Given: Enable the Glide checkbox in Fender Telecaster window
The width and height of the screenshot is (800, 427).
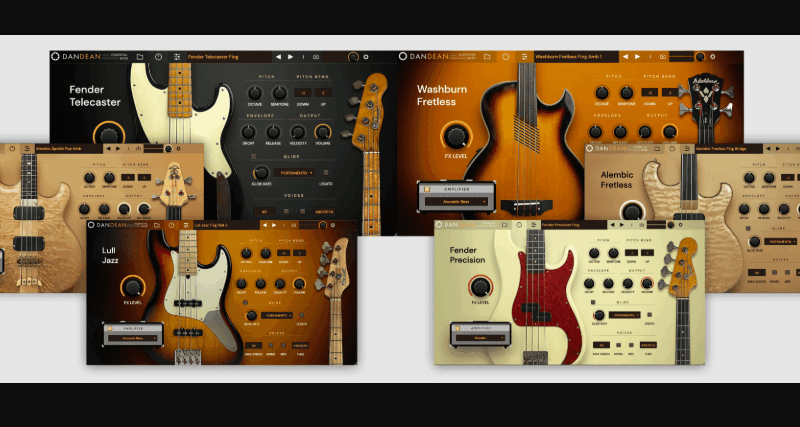Looking at the screenshot, I should click(254, 157).
